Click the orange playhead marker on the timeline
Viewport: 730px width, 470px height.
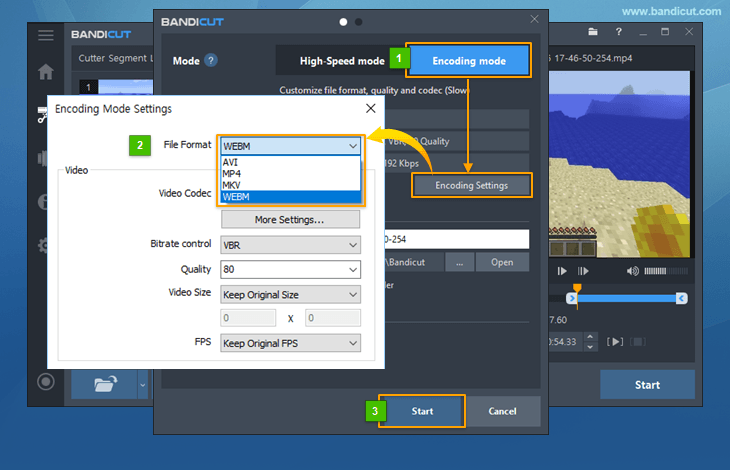(577, 289)
